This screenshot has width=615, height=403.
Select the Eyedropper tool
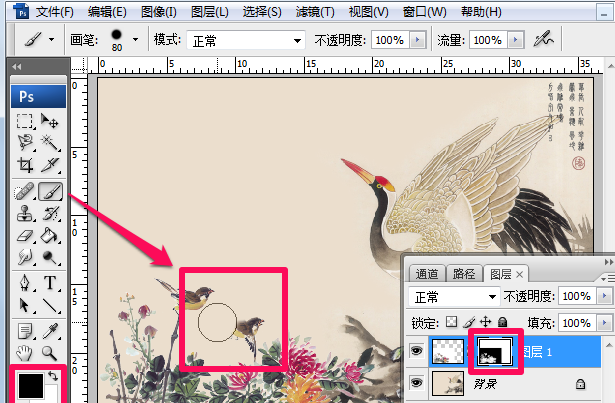50,331
